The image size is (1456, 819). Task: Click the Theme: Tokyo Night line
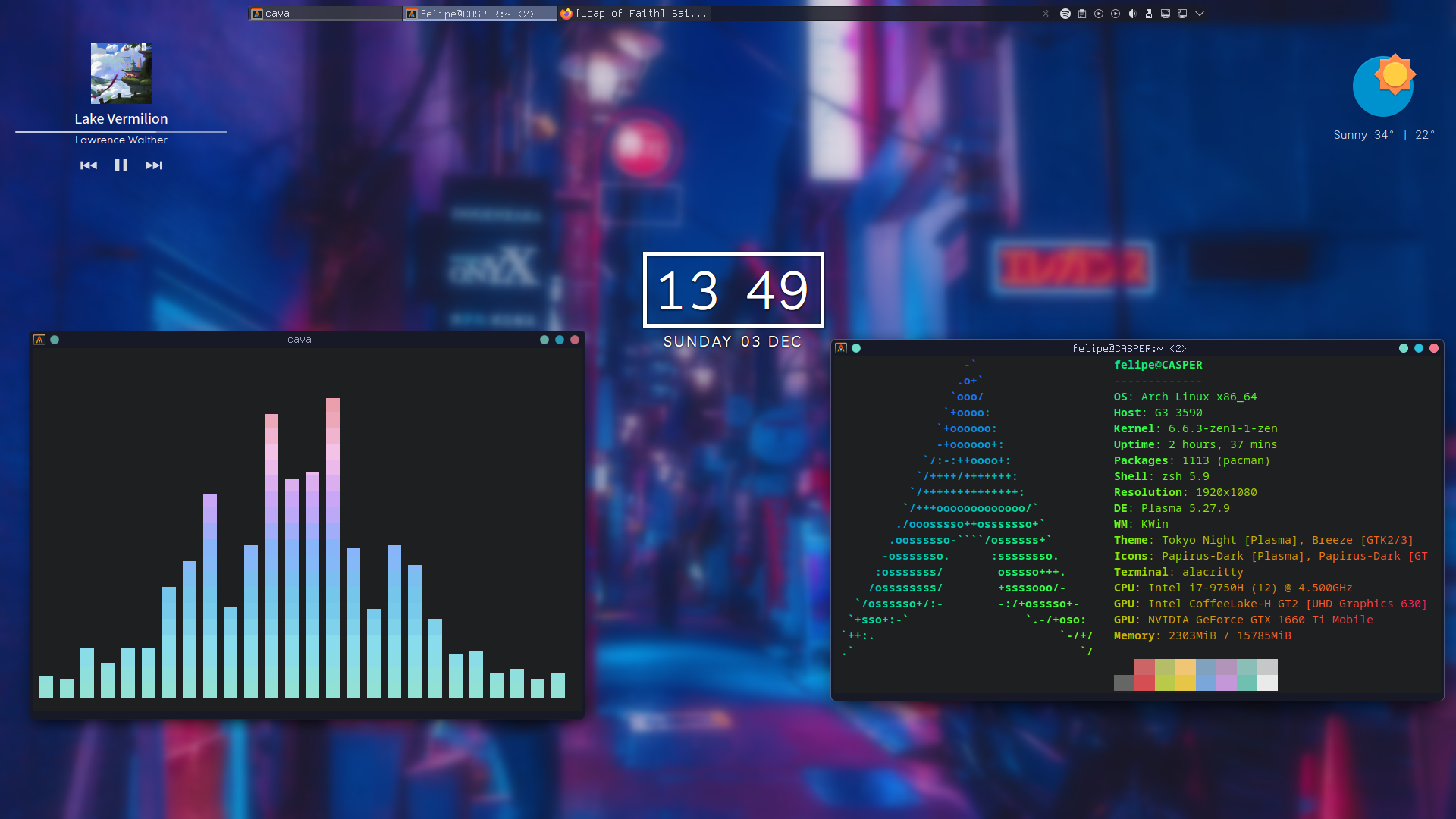(1264, 540)
